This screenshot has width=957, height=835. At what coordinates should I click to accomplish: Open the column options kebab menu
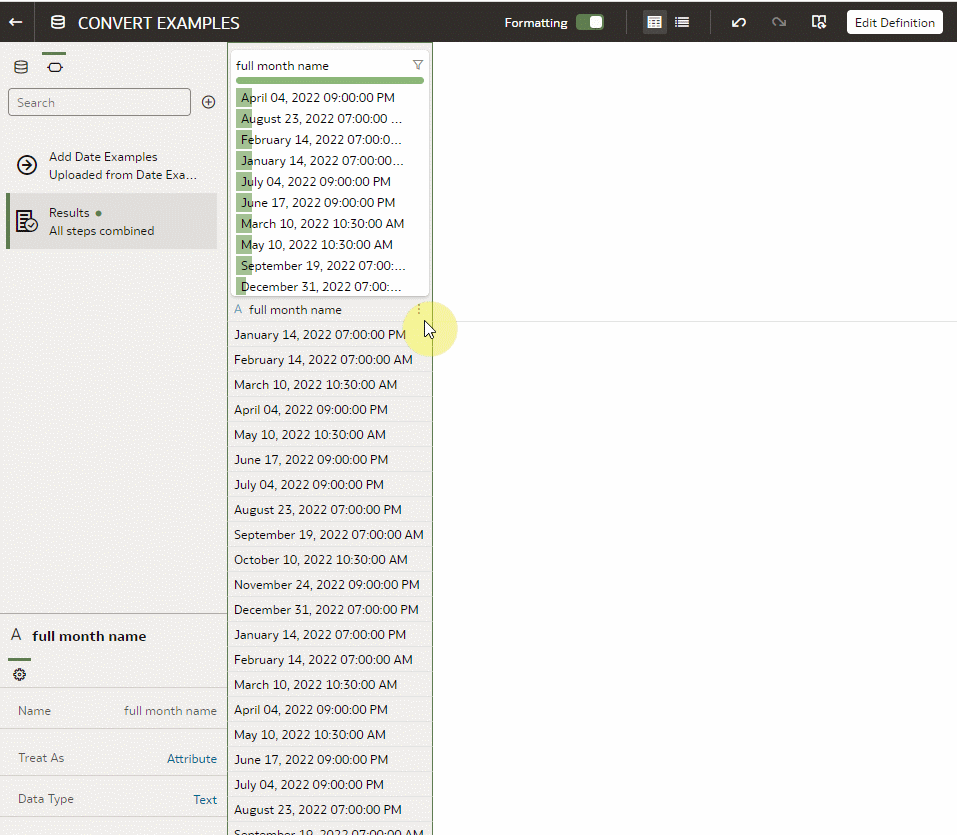coord(418,309)
